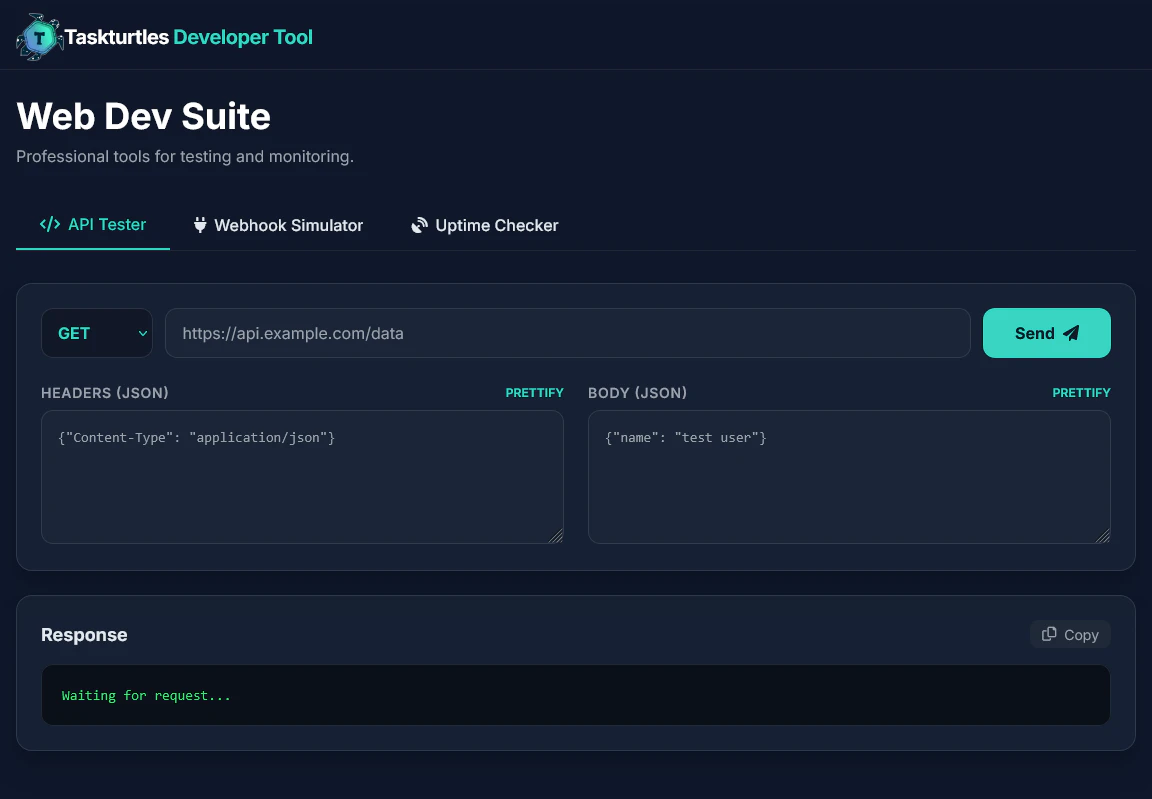The width and height of the screenshot is (1152, 799).
Task: Click the Taskturtles turtle logo
Action: (38, 36)
